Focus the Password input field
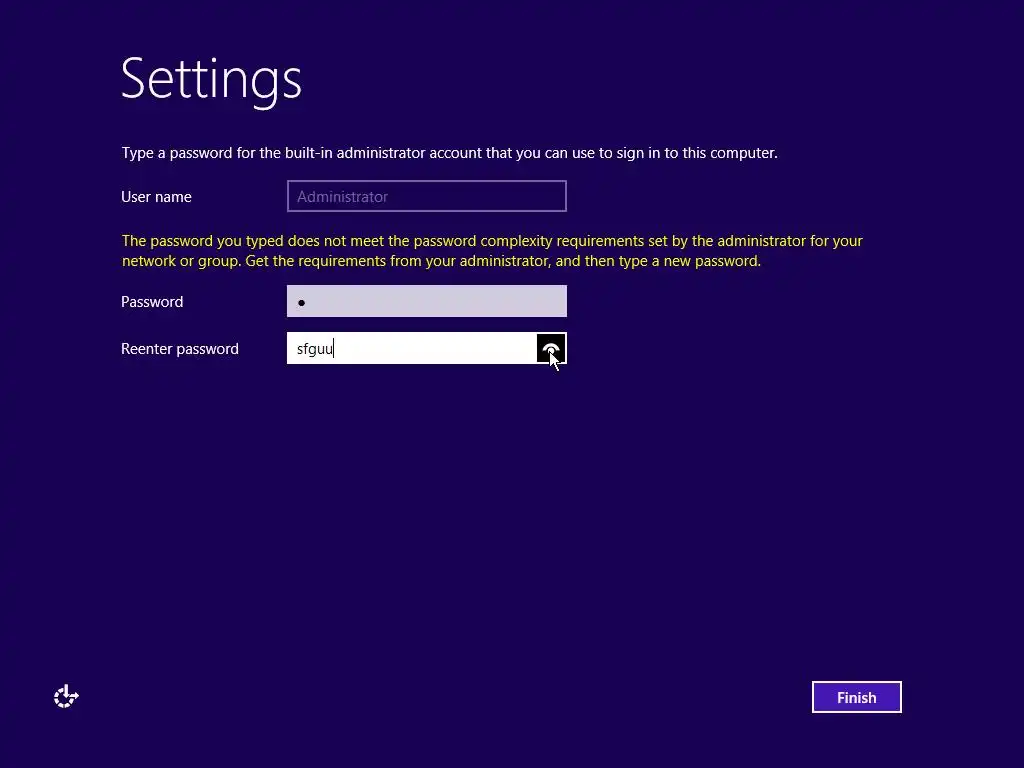 tap(426, 301)
